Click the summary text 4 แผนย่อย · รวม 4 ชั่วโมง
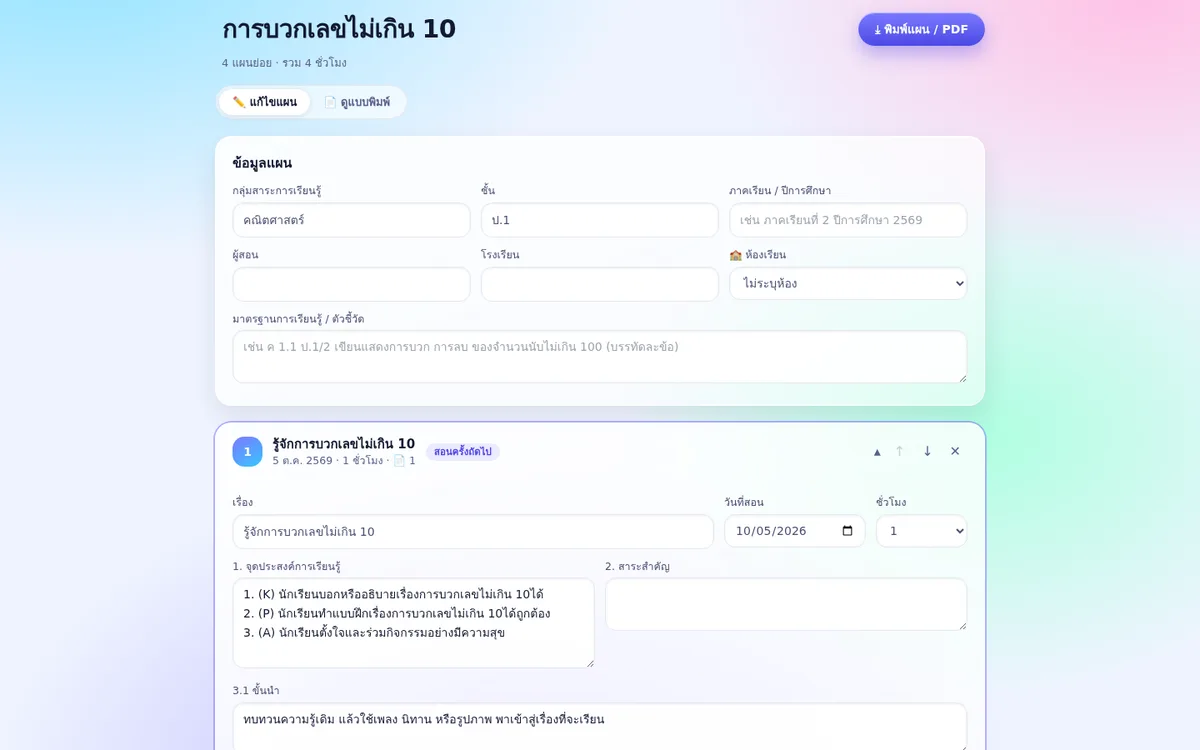Screen dimensions: 1200x750 (284, 63)
